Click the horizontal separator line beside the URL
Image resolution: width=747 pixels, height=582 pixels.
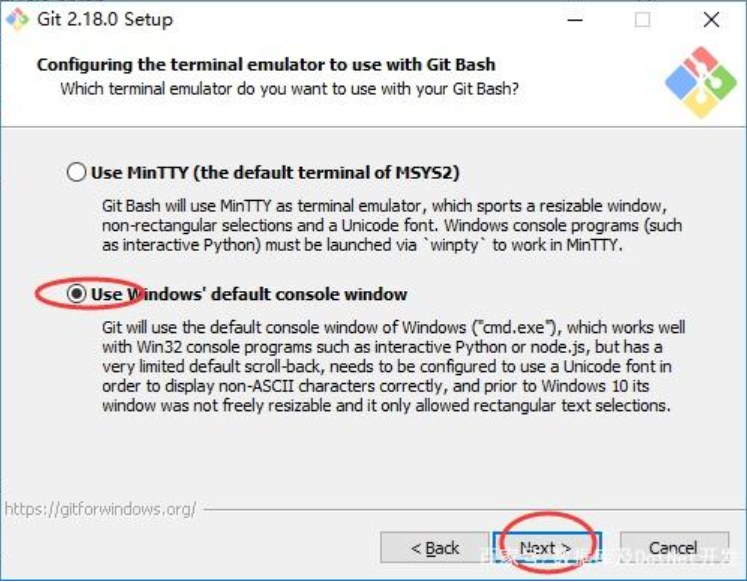473,510
